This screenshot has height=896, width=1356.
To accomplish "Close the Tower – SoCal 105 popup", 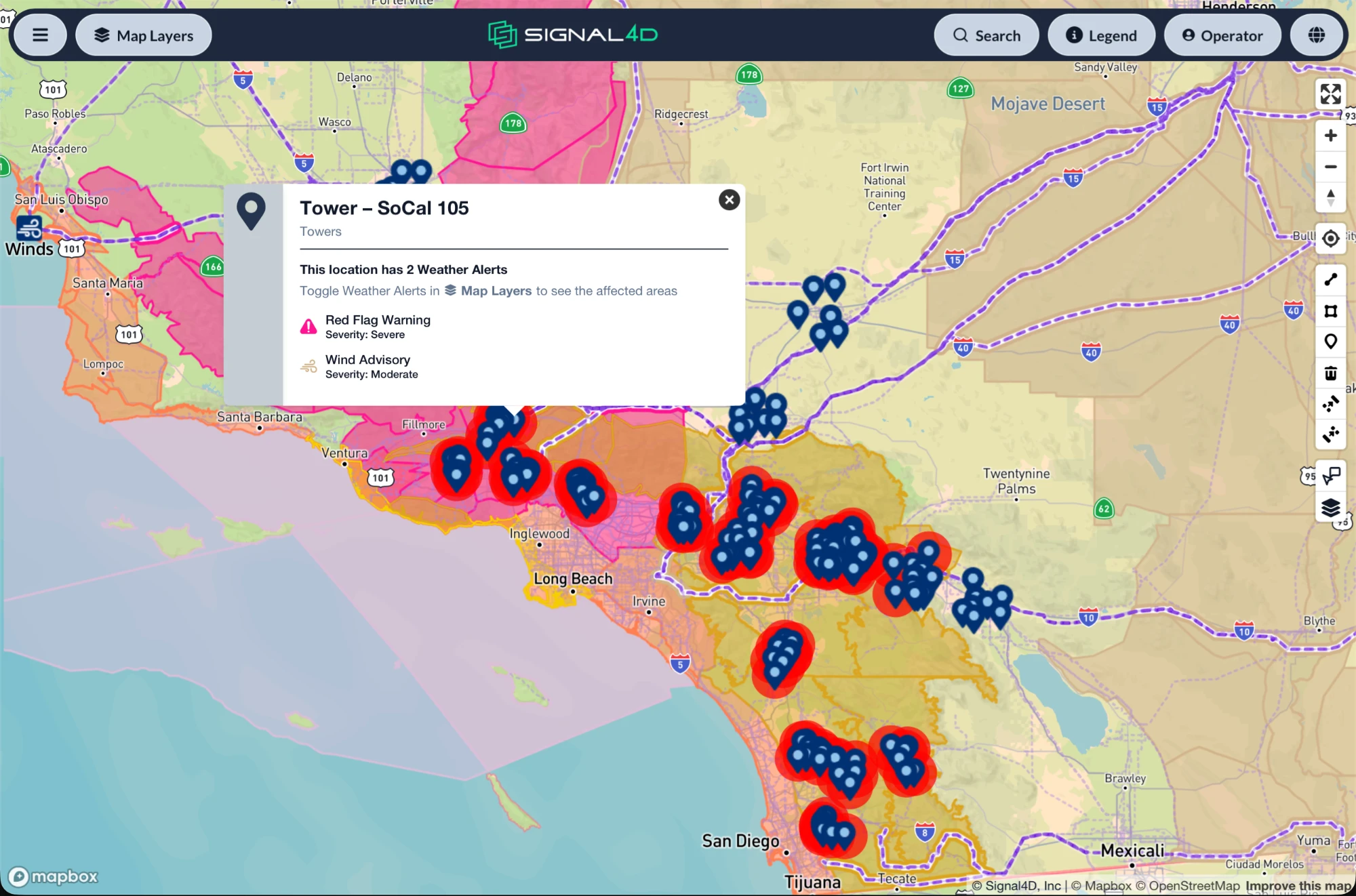I will (729, 200).
